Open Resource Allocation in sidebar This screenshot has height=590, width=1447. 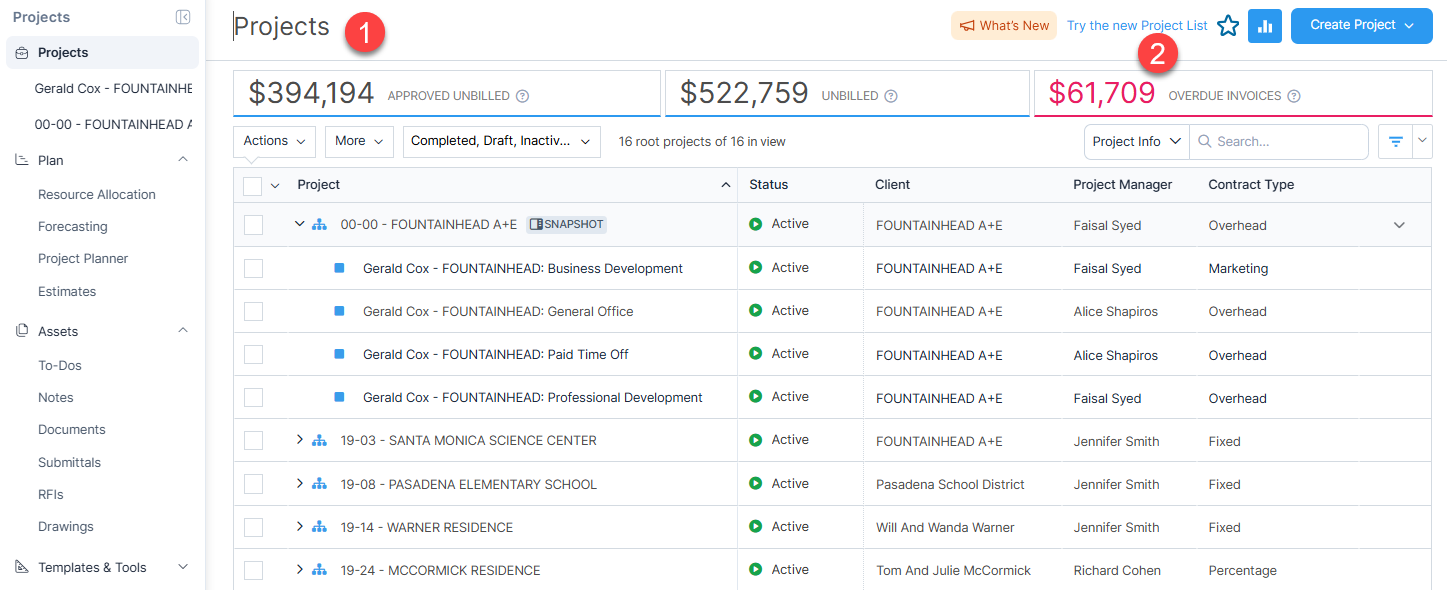[97, 194]
